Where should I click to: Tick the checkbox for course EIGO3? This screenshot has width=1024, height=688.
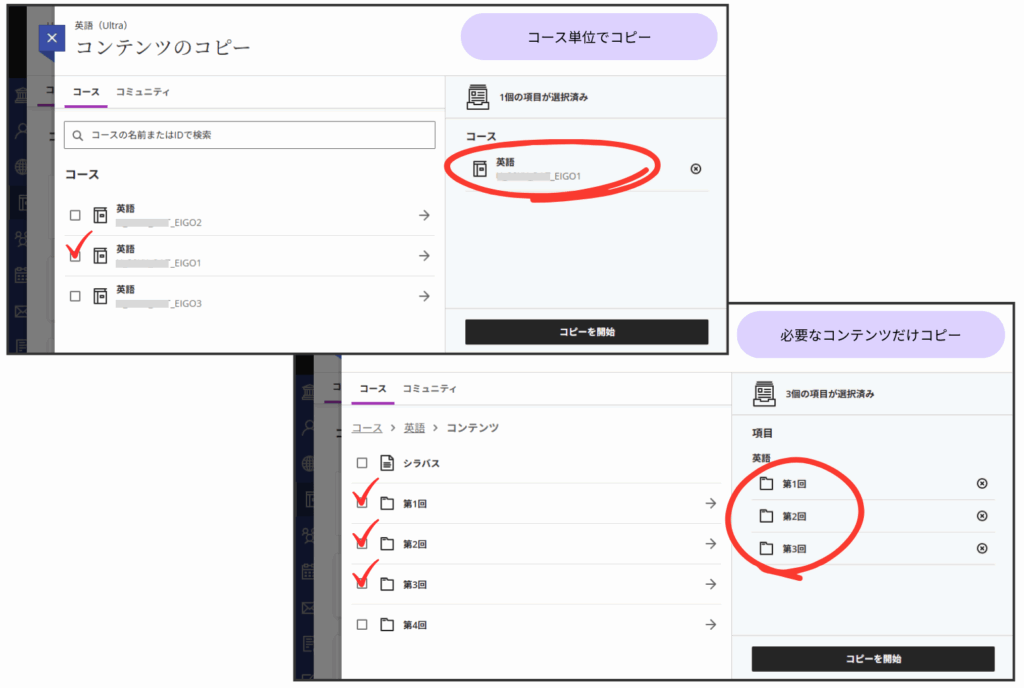pos(75,296)
